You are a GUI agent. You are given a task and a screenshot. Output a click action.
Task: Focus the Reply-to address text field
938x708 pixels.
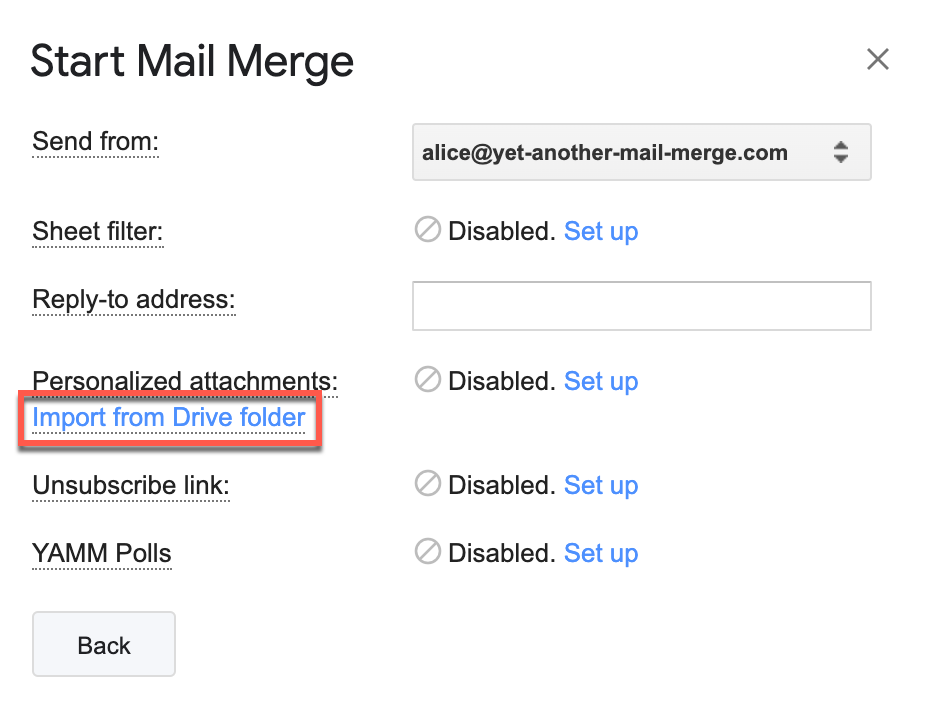coord(641,306)
